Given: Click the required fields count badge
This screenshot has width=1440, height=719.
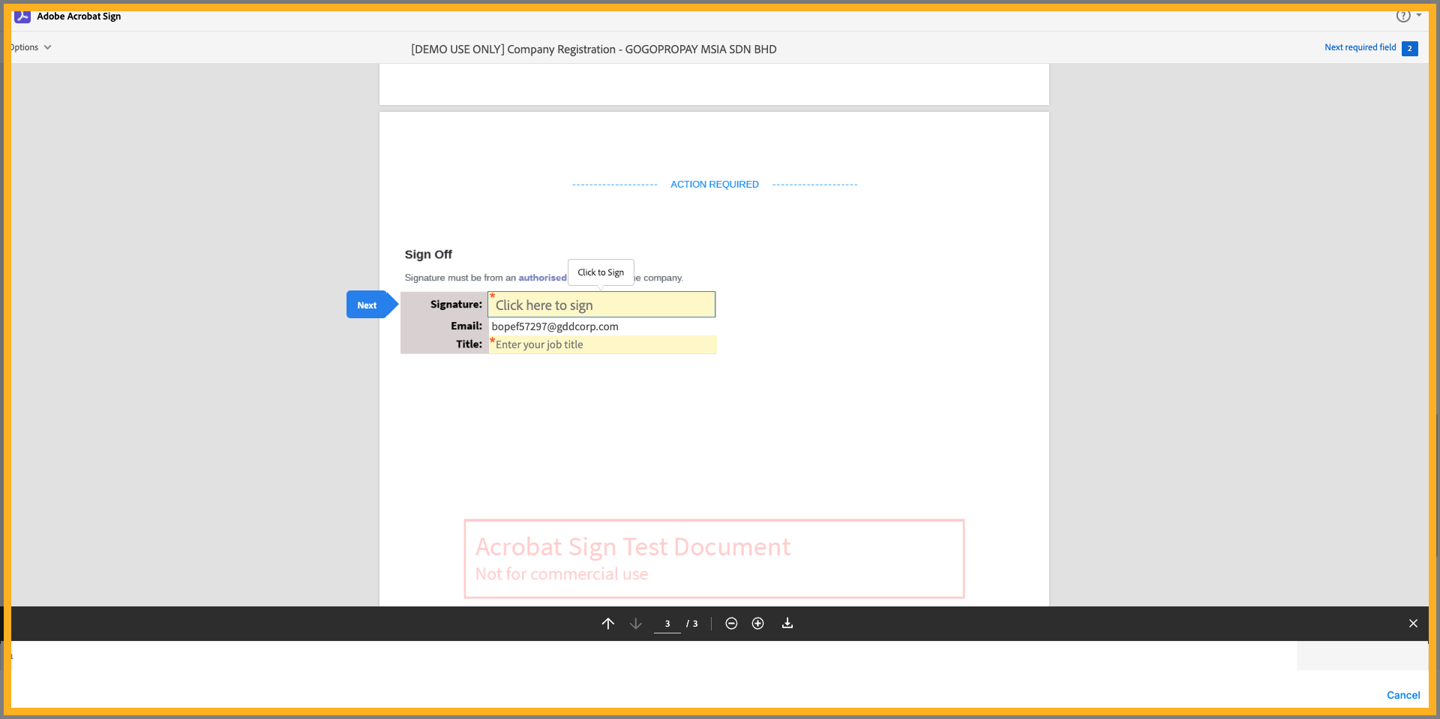Looking at the screenshot, I should coord(1410,47).
